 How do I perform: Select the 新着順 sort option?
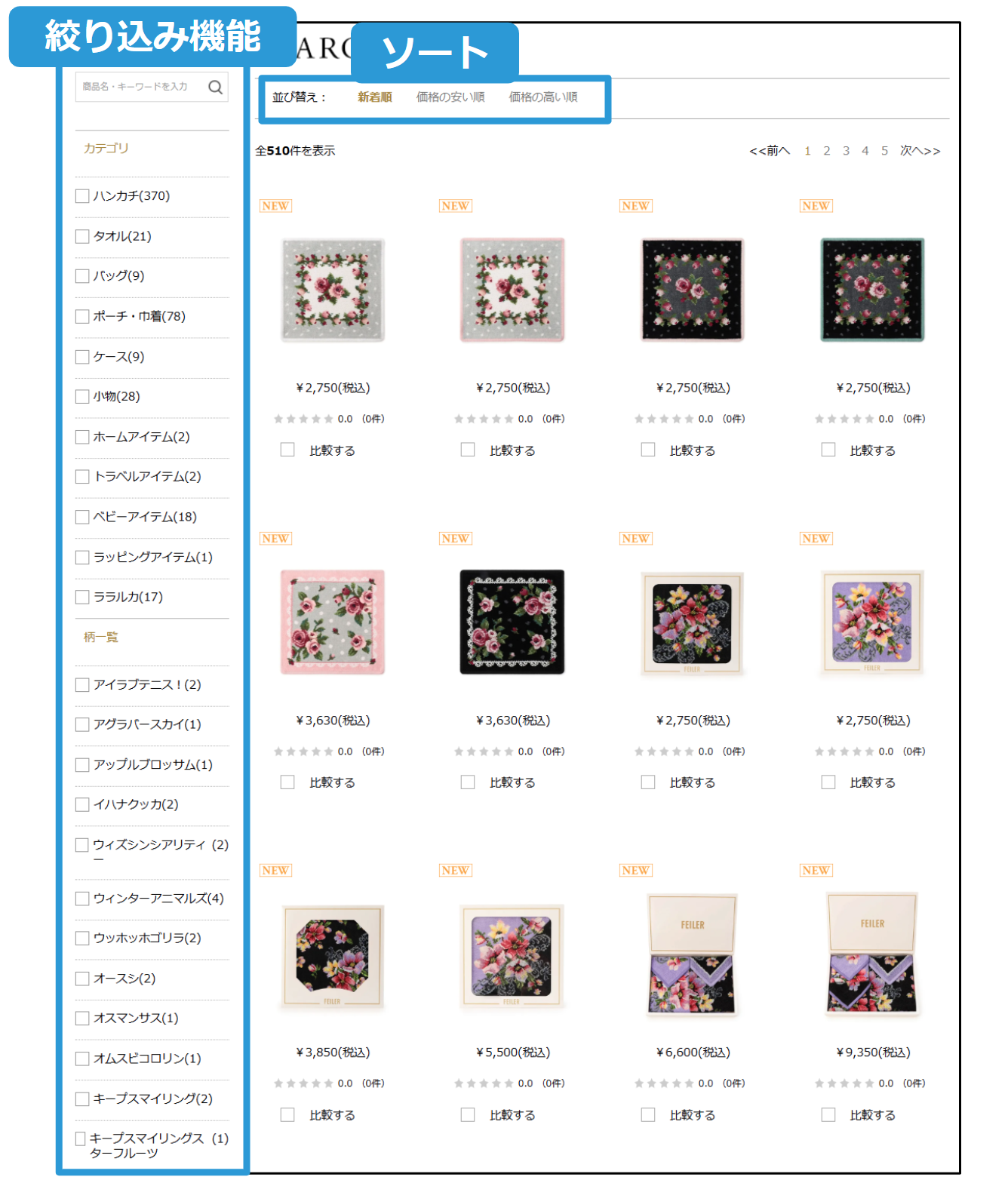tap(375, 97)
